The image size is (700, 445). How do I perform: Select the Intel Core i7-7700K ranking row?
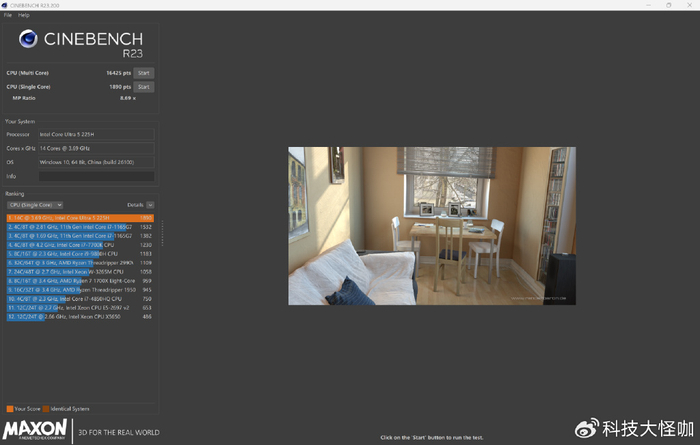coord(80,245)
